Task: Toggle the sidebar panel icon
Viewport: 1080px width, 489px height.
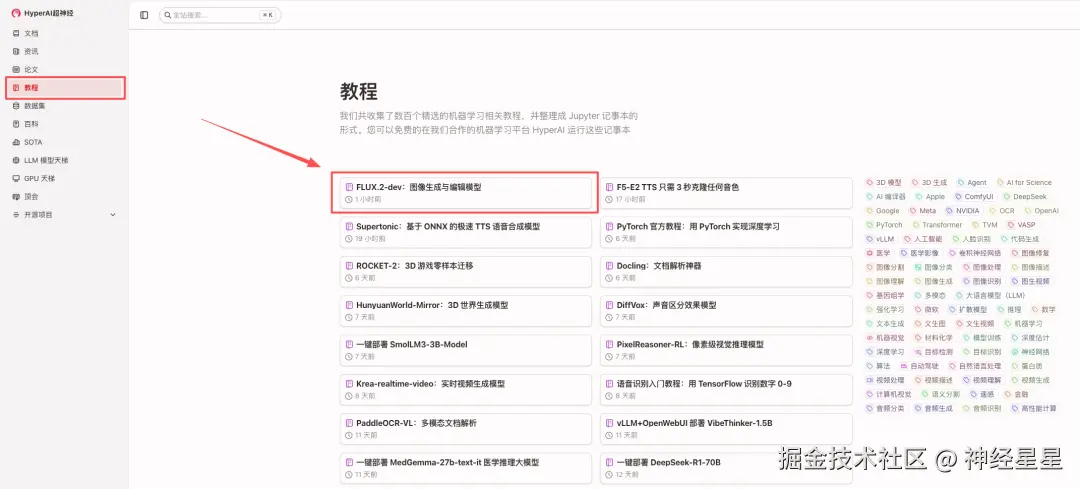Action: (144, 14)
